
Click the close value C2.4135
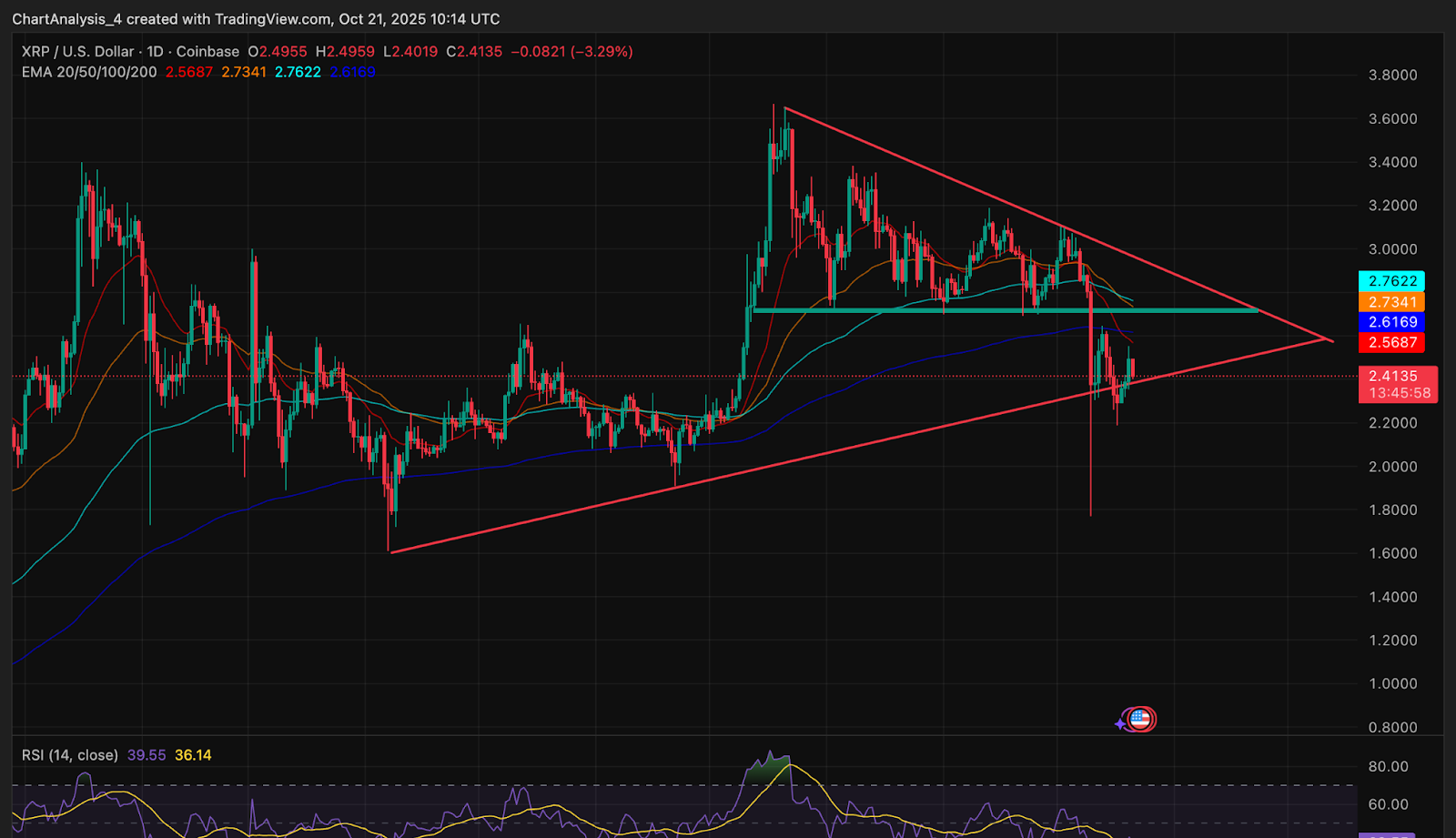point(474,52)
